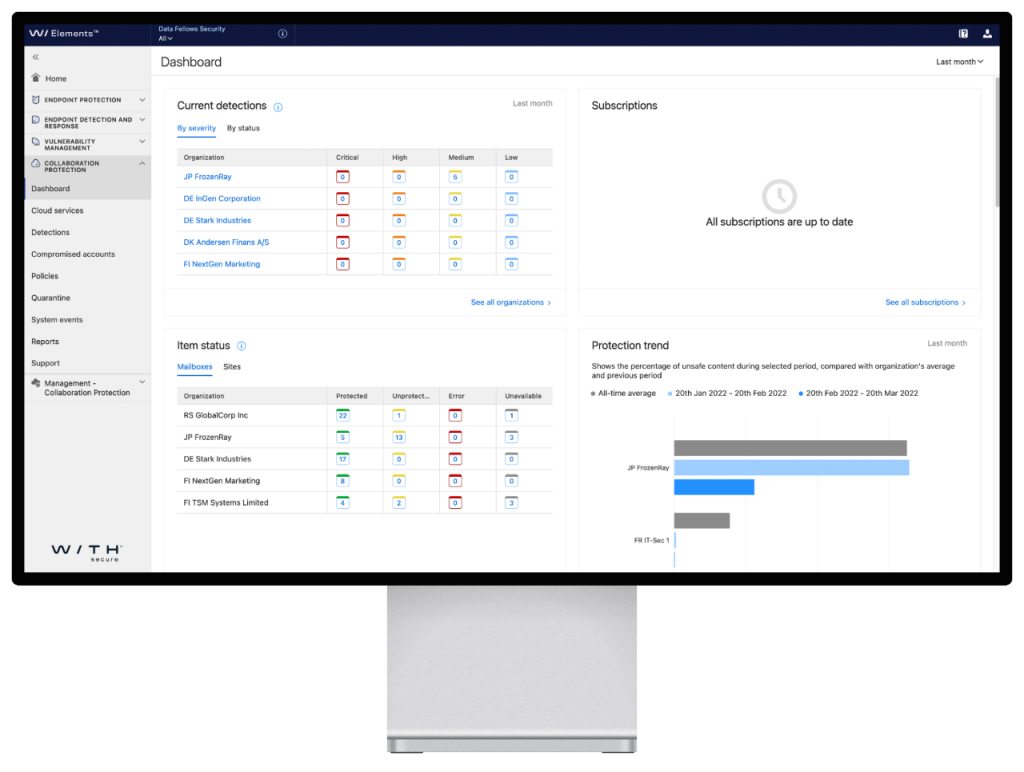Collapse the sidebar with the double-chevron icon
1024x772 pixels.
tap(36, 57)
